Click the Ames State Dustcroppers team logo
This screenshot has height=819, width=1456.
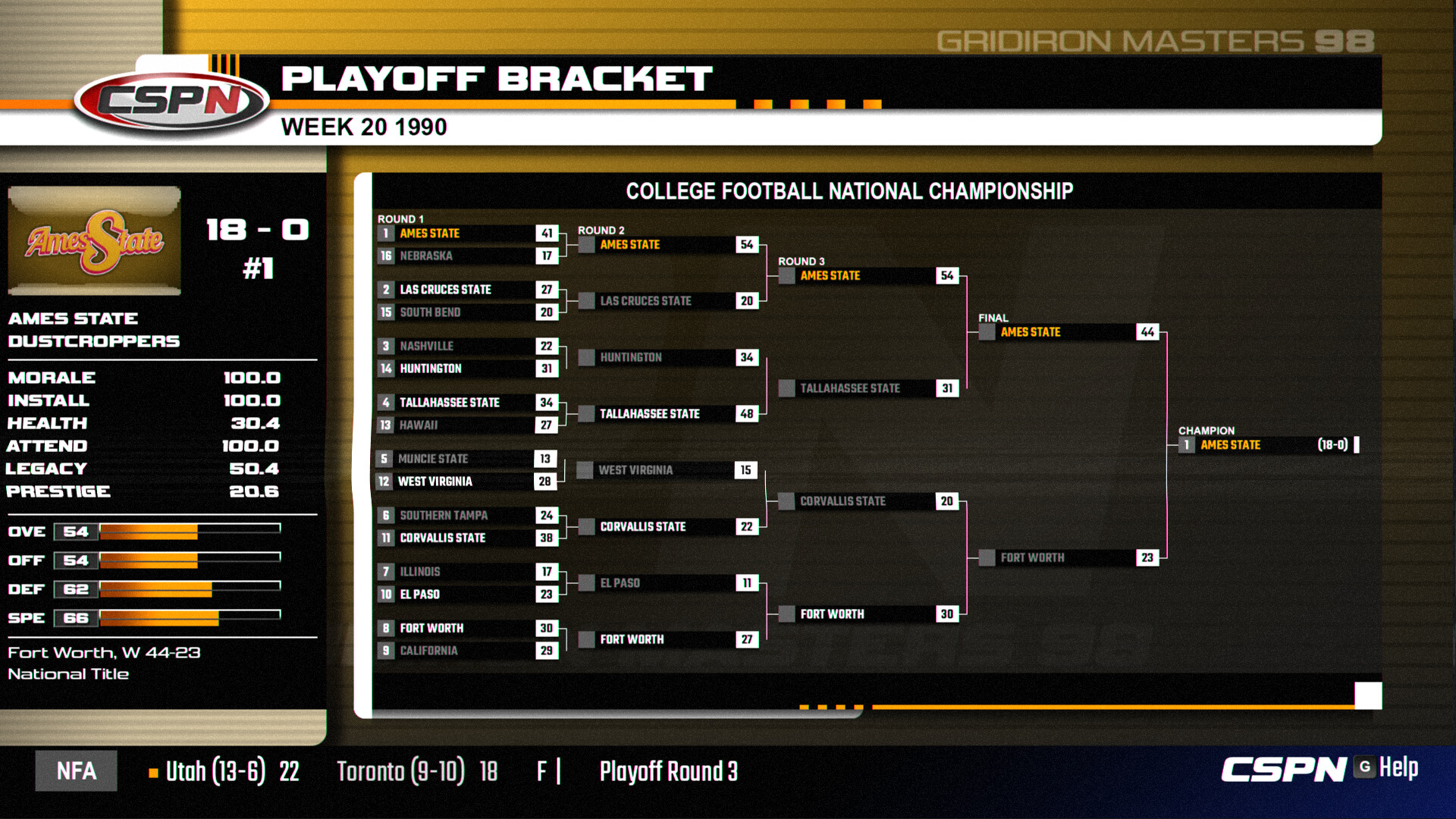94,241
